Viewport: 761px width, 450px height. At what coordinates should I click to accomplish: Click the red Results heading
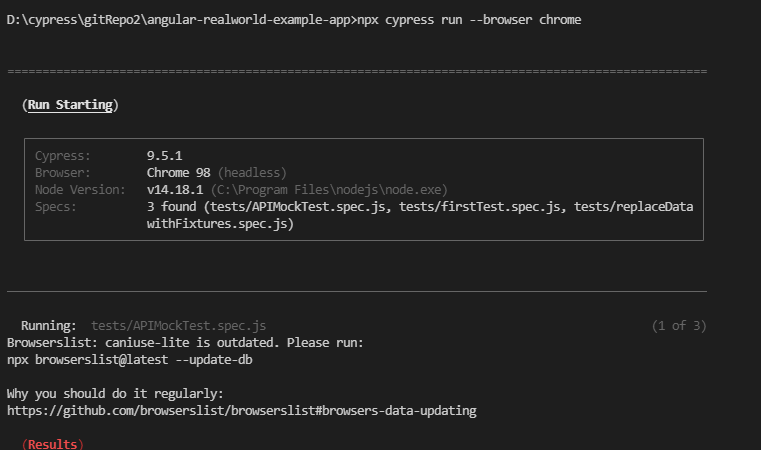tap(53, 444)
